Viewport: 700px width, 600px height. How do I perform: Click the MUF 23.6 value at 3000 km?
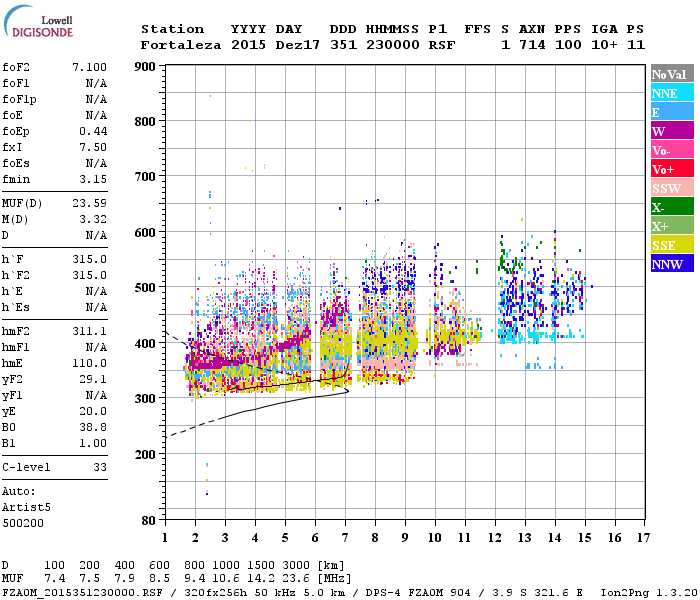point(296,578)
